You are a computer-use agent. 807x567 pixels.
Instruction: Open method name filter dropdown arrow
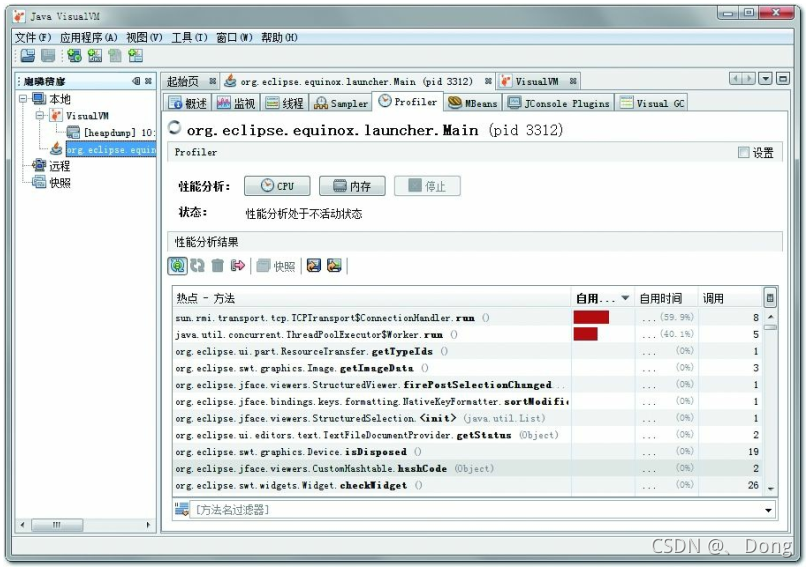(768, 510)
